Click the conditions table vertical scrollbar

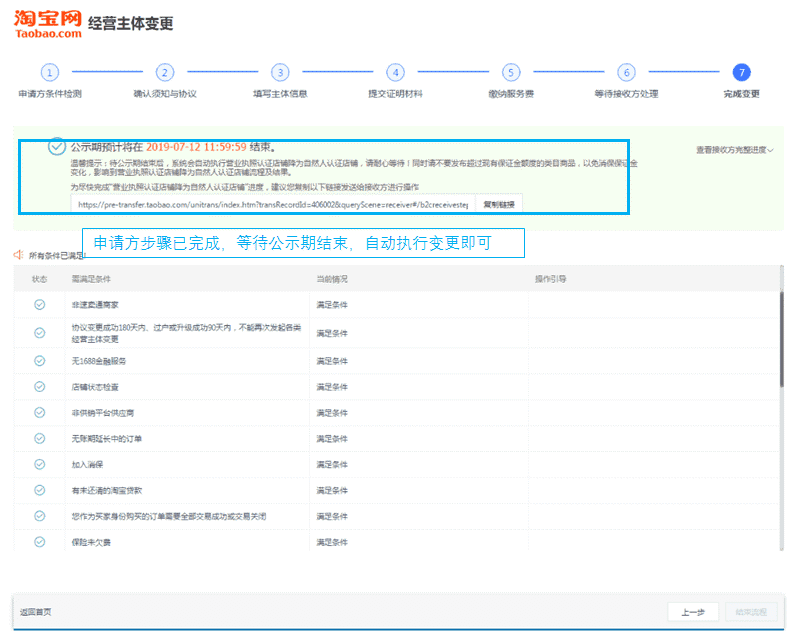781,340
